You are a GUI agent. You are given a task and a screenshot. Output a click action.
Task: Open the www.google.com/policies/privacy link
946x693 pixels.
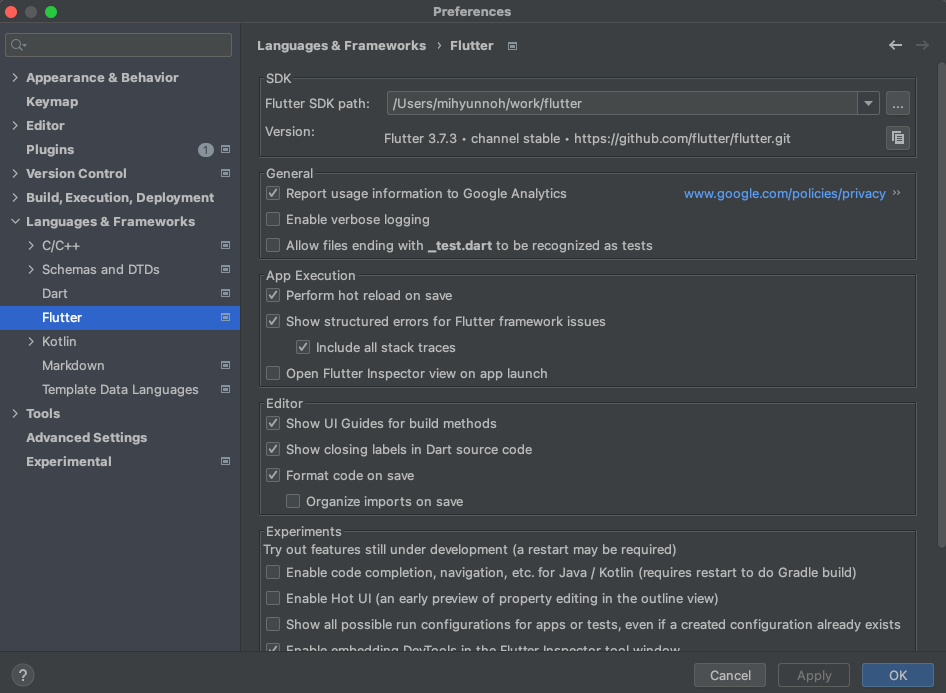(784, 194)
